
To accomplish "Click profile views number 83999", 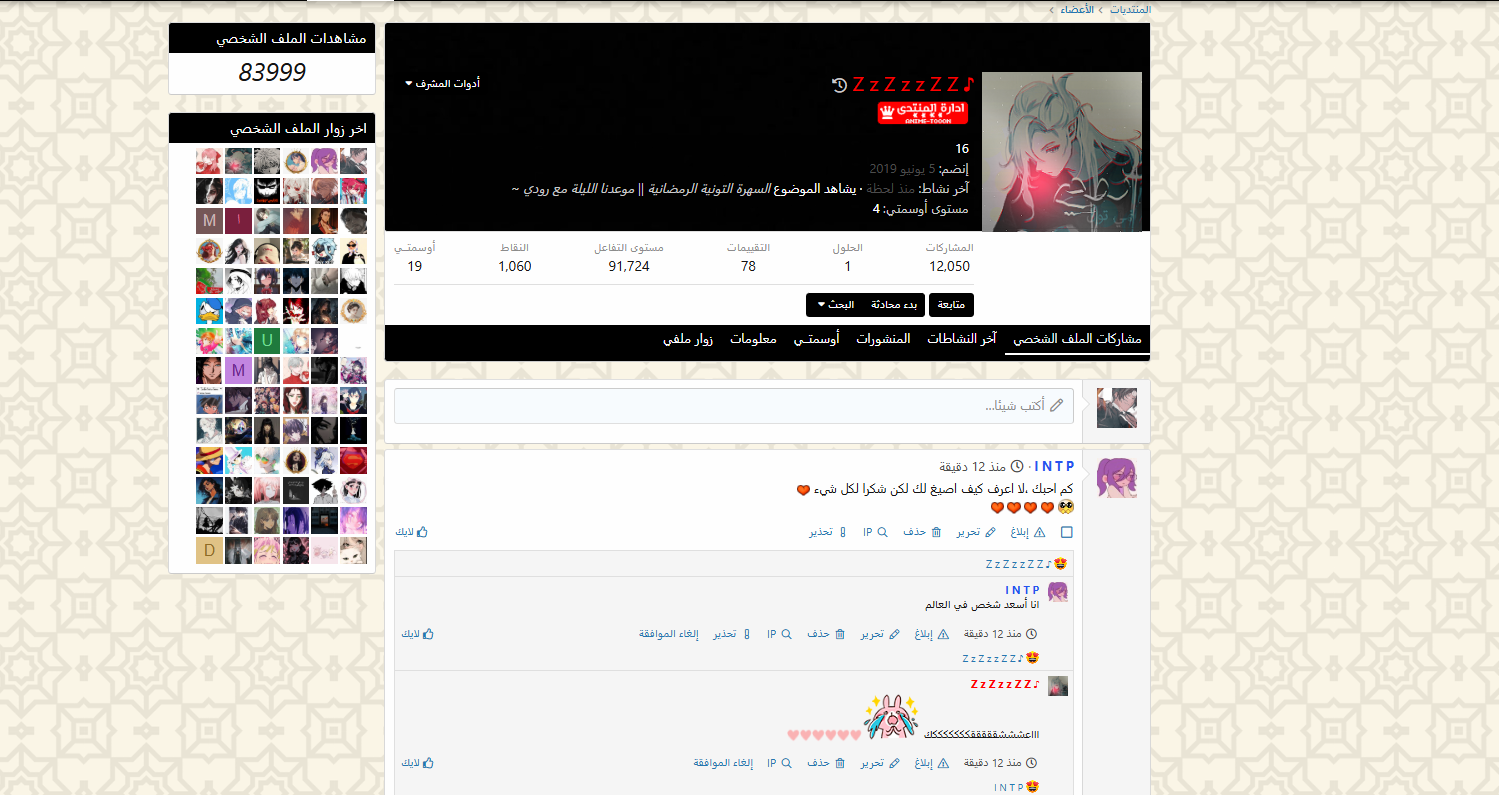I will tap(272, 72).
